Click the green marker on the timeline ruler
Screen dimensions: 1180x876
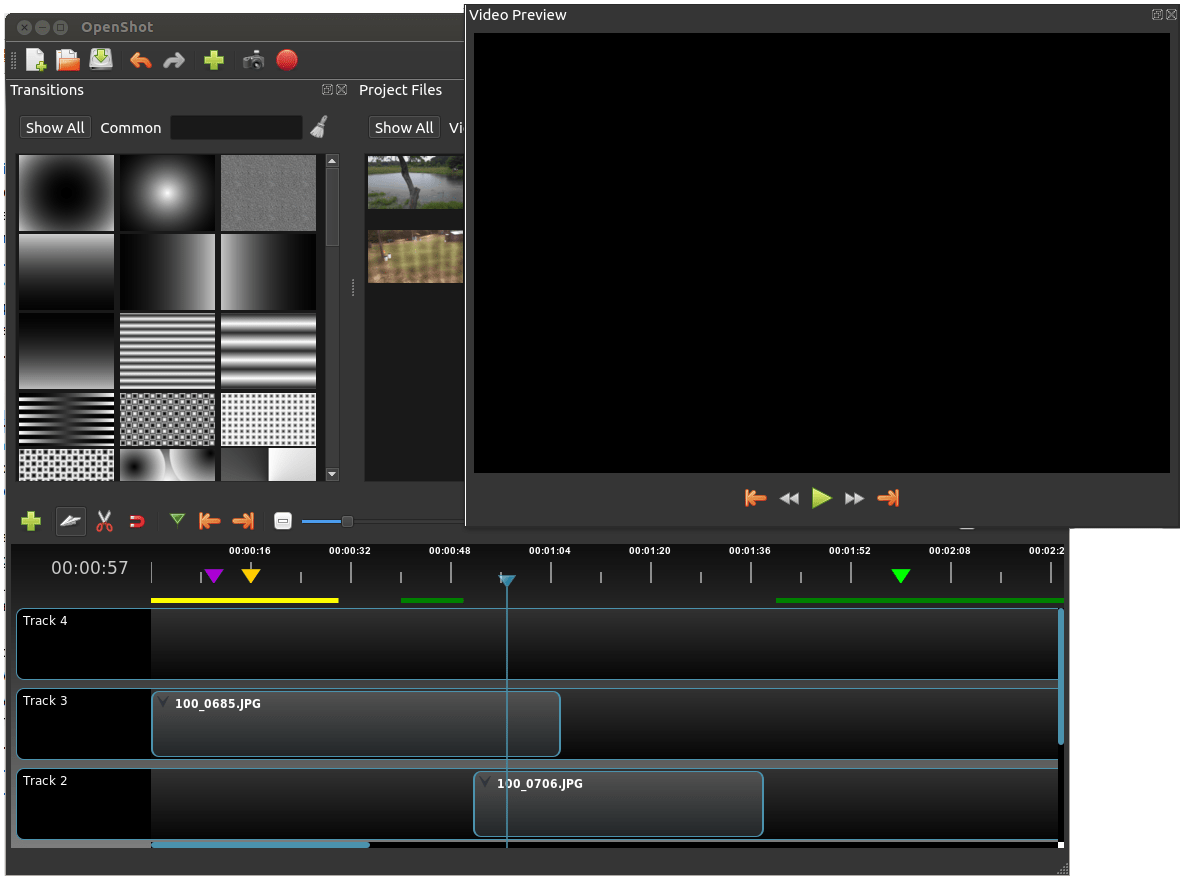(x=901, y=576)
